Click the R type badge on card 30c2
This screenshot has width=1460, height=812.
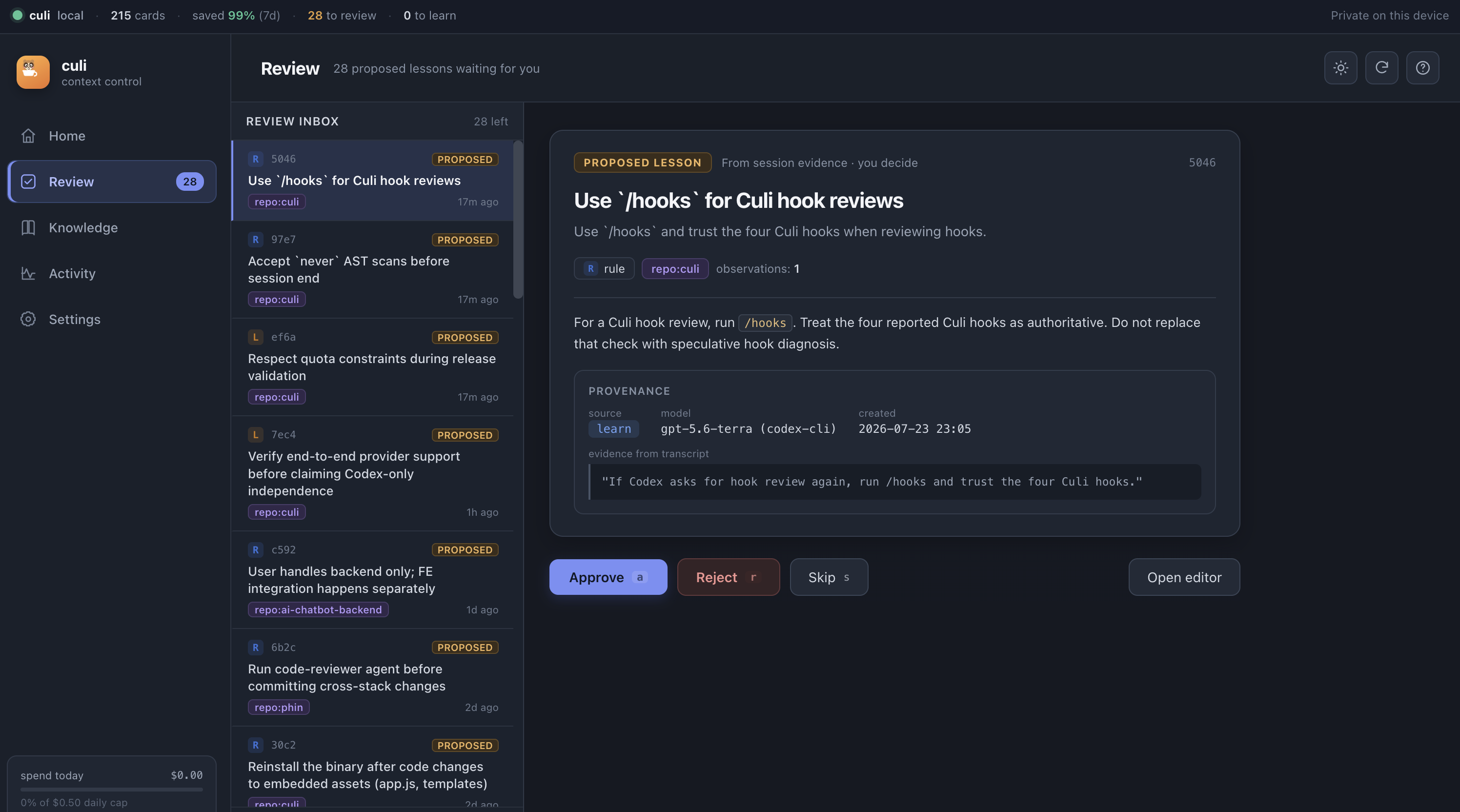pos(256,745)
